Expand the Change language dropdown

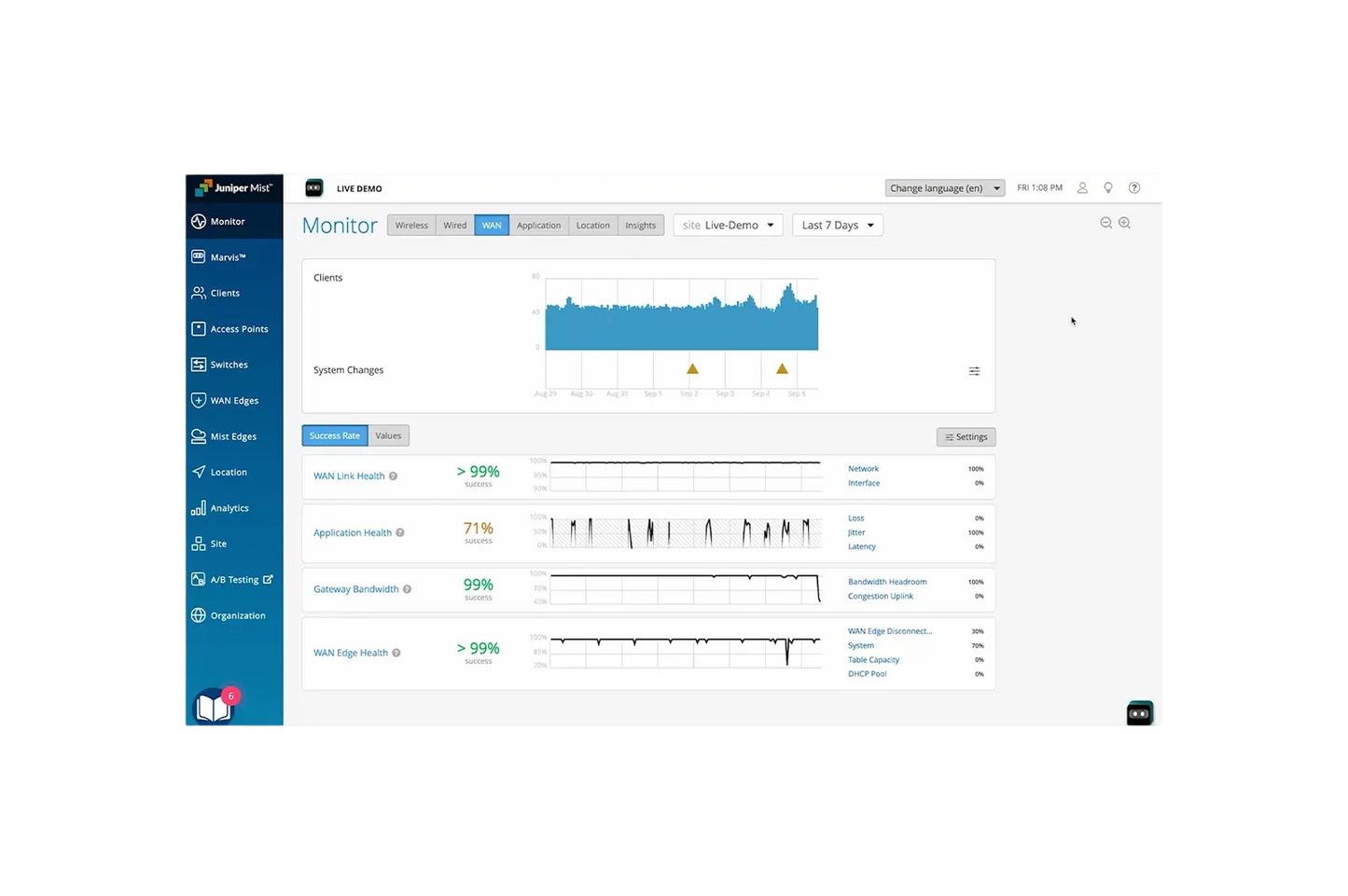click(x=944, y=188)
